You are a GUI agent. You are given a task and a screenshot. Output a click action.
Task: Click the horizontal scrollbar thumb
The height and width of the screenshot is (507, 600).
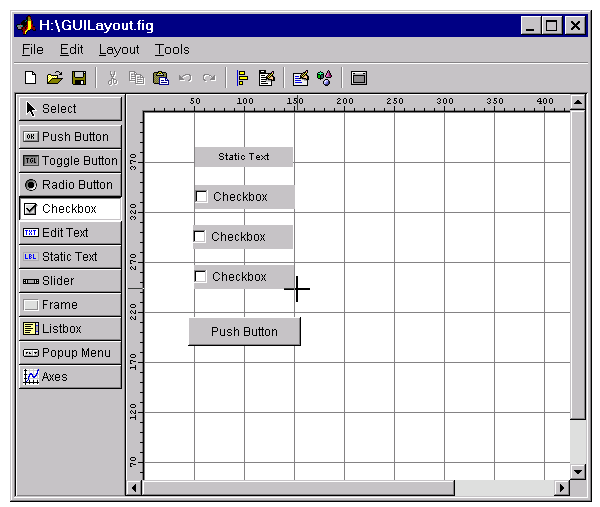point(298,488)
